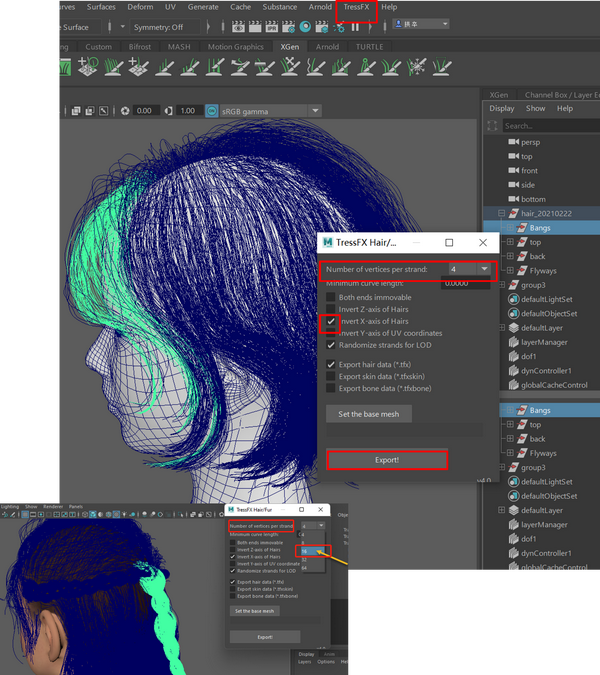This screenshot has height=675, width=600.
Task: Choose 32 in small dialog vertices list
Action: (312, 560)
